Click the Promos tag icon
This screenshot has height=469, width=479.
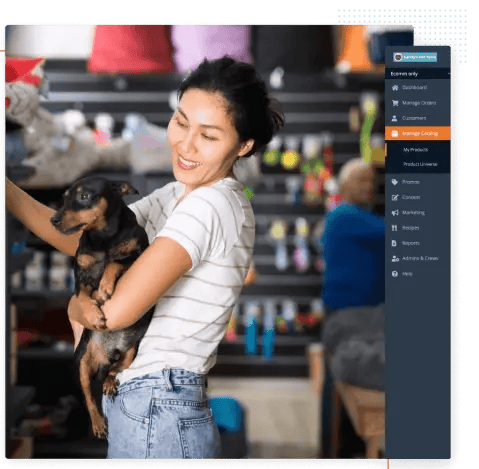tap(395, 182)
